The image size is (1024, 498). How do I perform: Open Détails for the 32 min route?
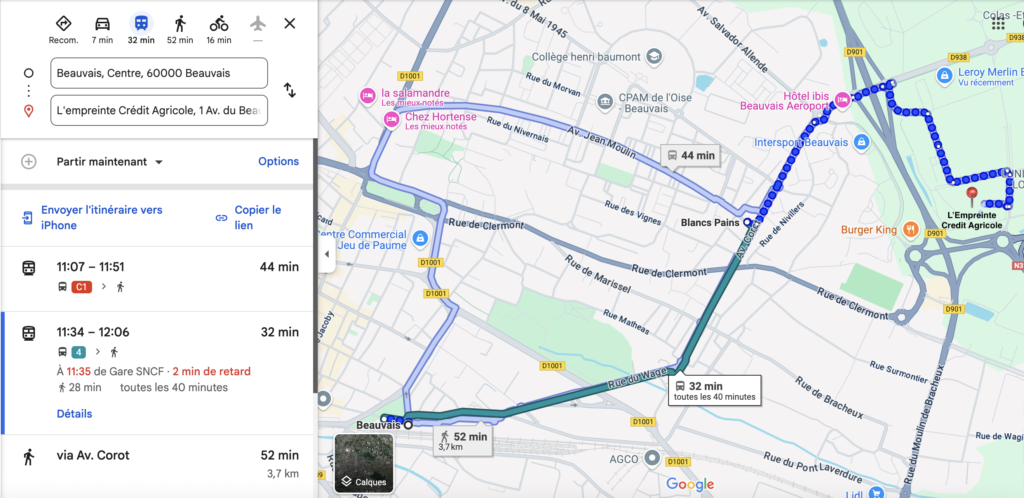pyautogui.click(x=74, y=414)
